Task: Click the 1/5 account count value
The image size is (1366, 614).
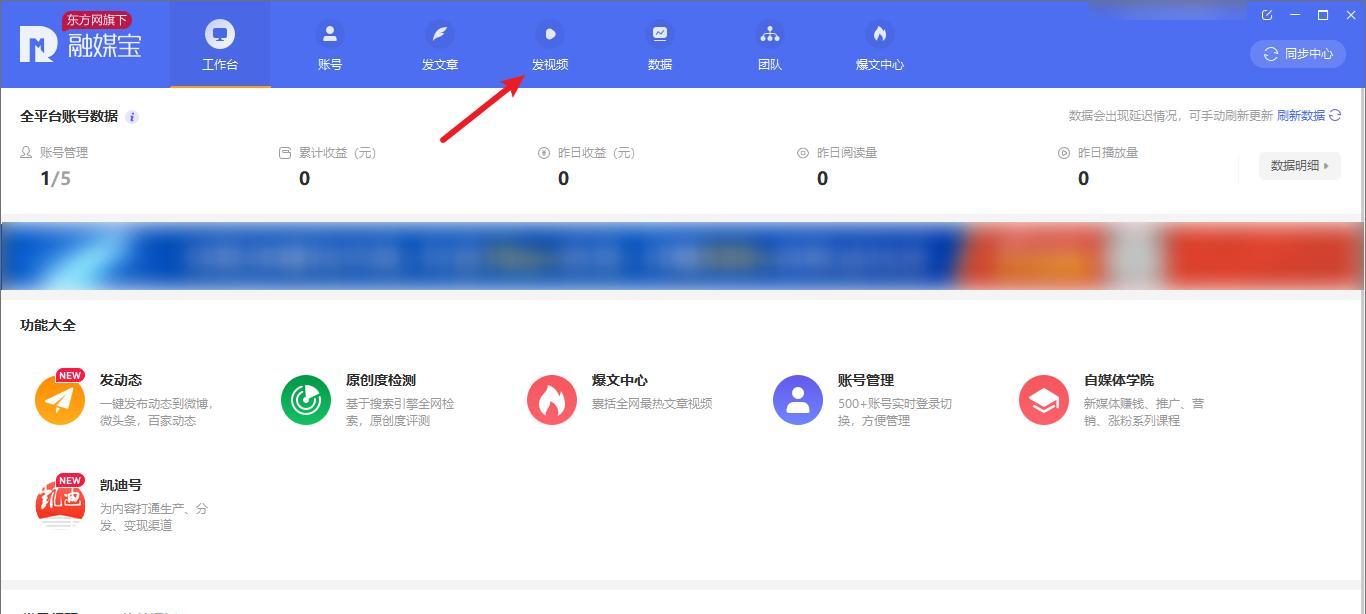Action: coord(55,179)
